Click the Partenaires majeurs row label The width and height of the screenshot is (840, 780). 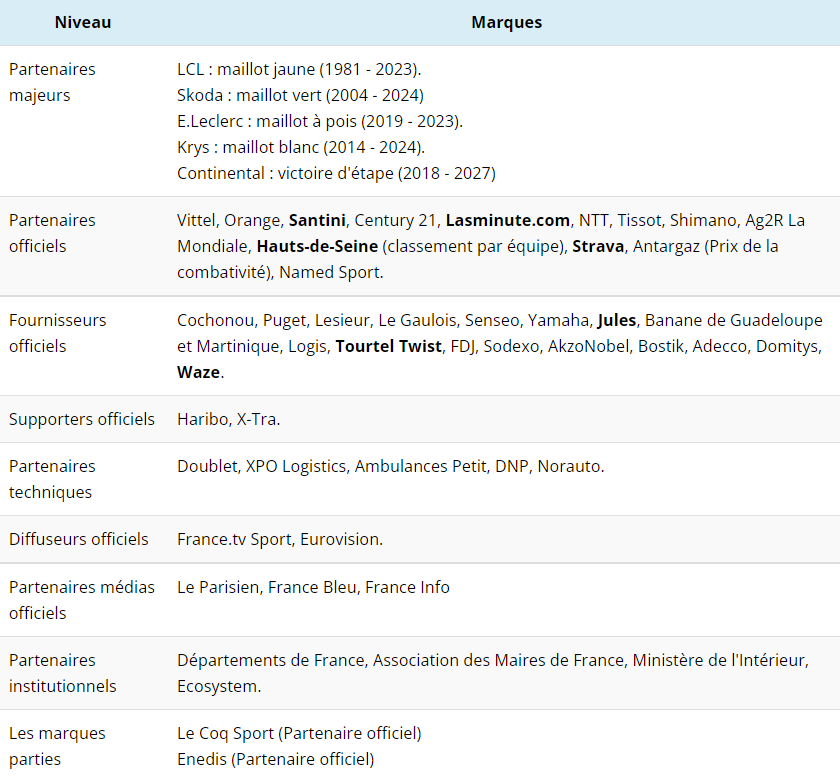(52, 83)
